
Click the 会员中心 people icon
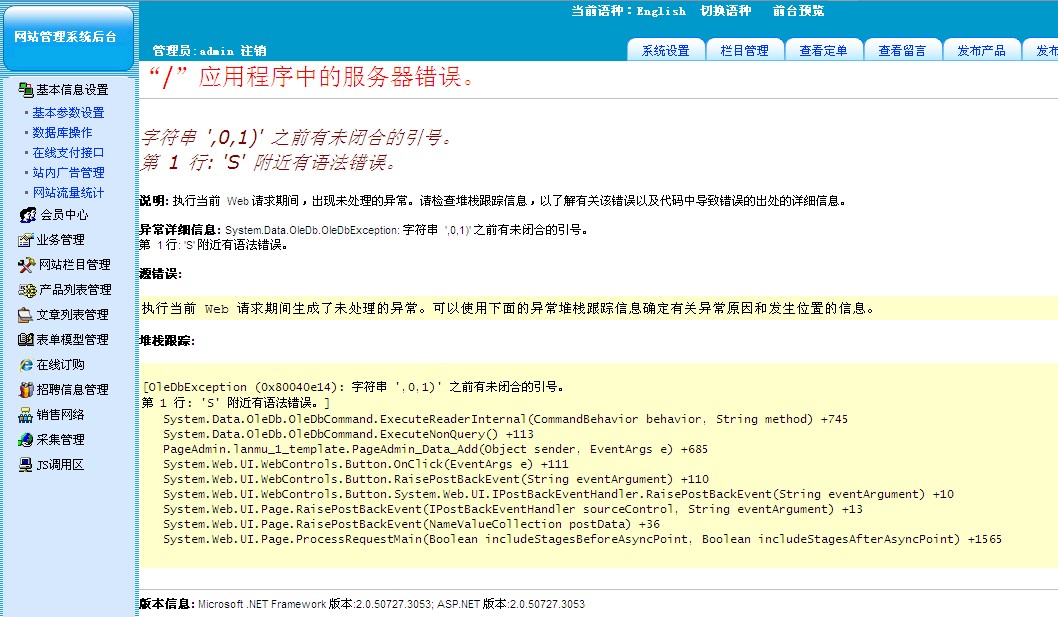28,215
